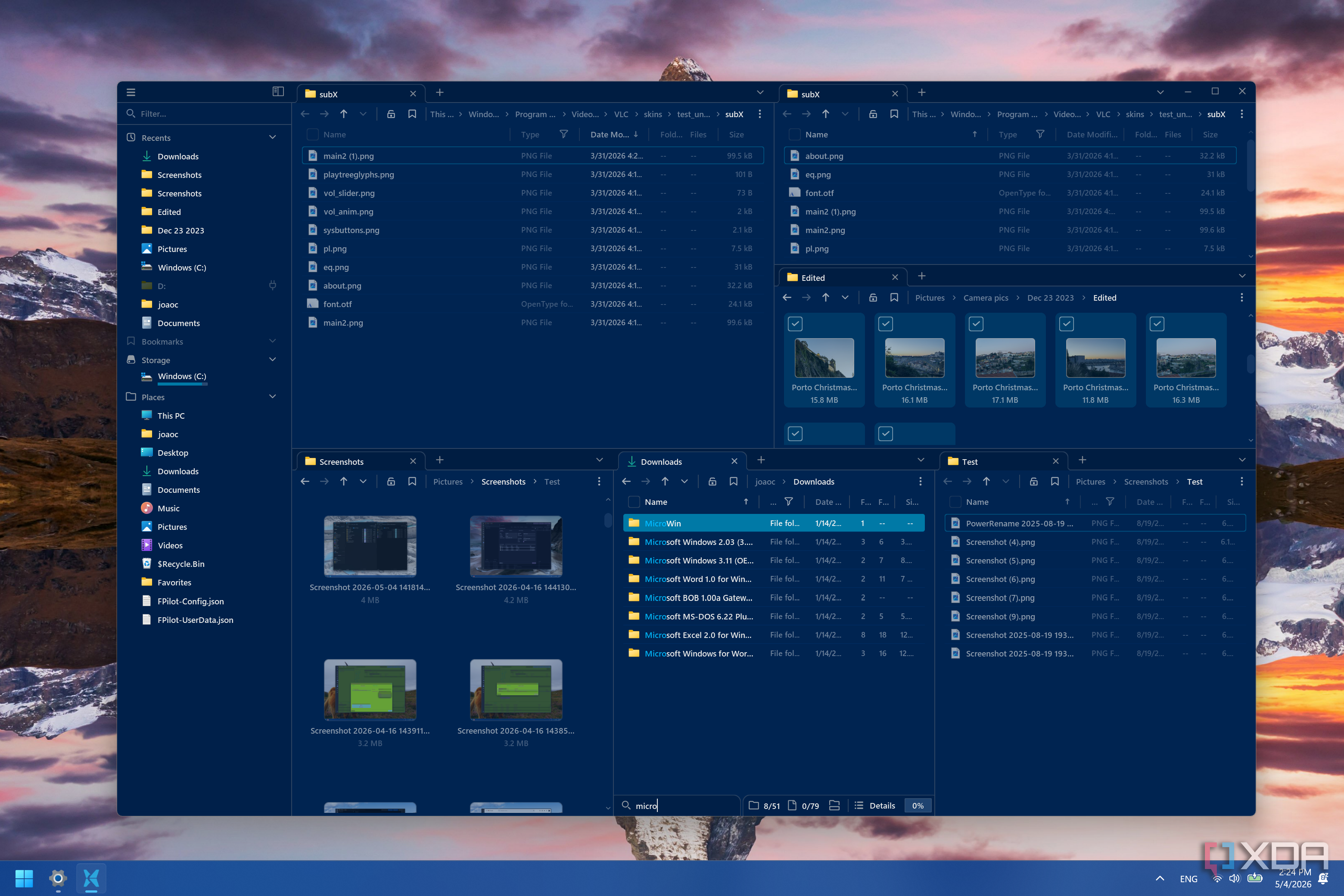Select the Edited tab
The width and height of the screenshot is (1344, 896).
click(x=843, y=278)
